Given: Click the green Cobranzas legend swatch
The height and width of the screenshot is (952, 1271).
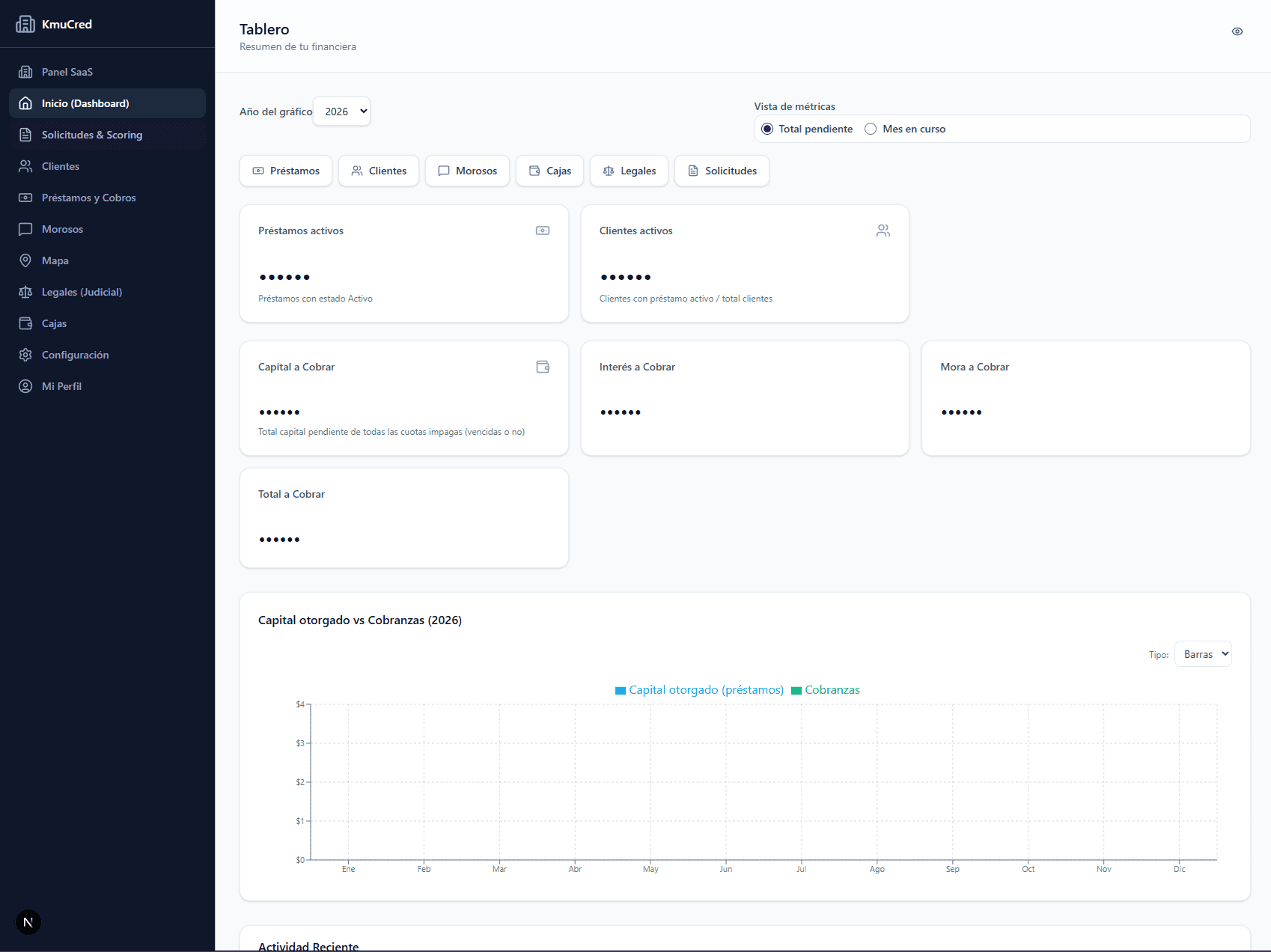Looking at the screenshot, I should (x=796, y=691).
